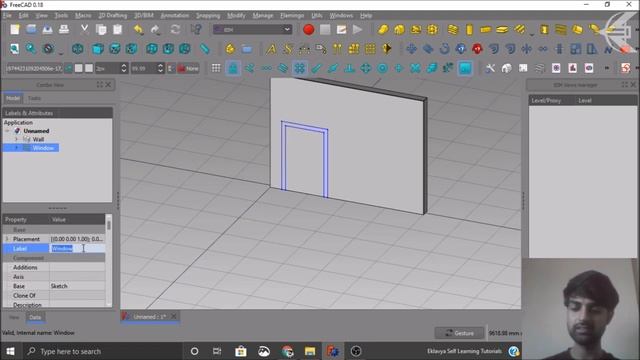The height and width of the screenshot is (360, 640).
Task: Refresh the document
Action: tap(175, 29)
